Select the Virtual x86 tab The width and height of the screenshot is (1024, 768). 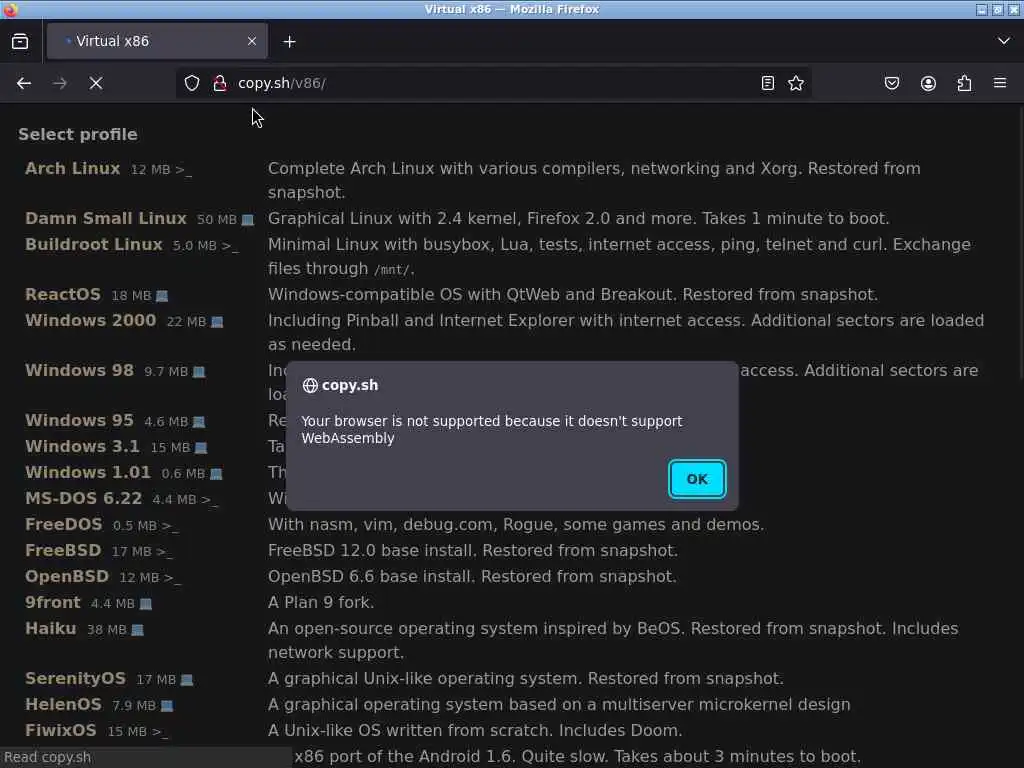click(x=157, y=41)
